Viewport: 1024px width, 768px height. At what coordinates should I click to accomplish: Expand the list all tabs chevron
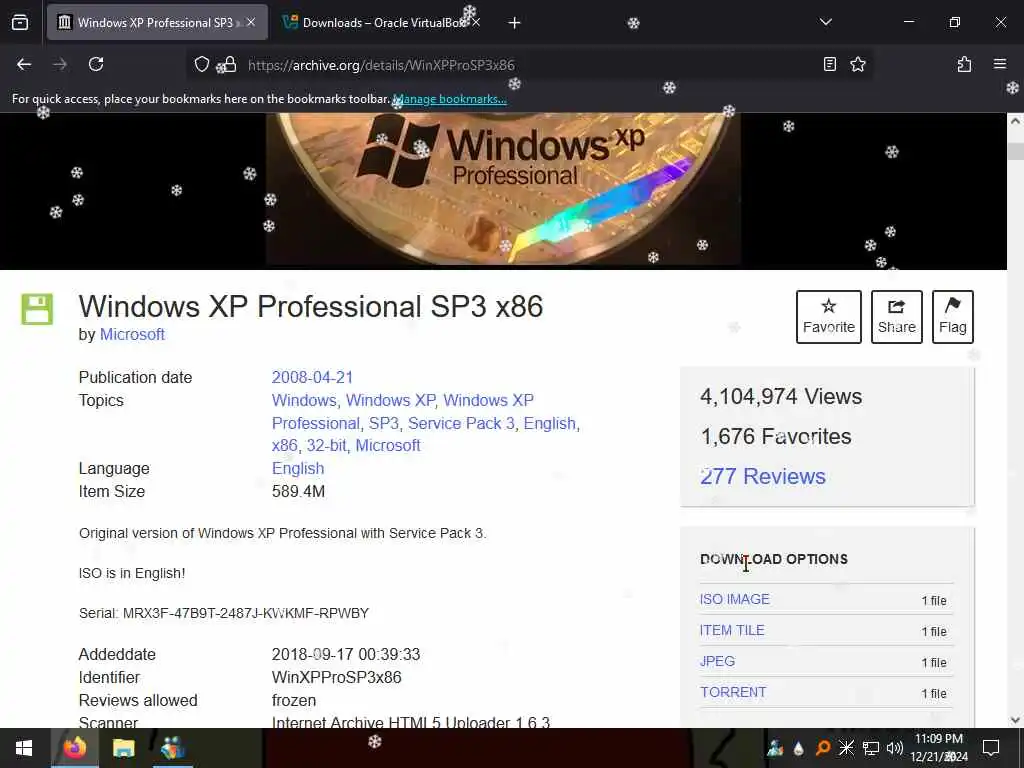tap(826, 22)
